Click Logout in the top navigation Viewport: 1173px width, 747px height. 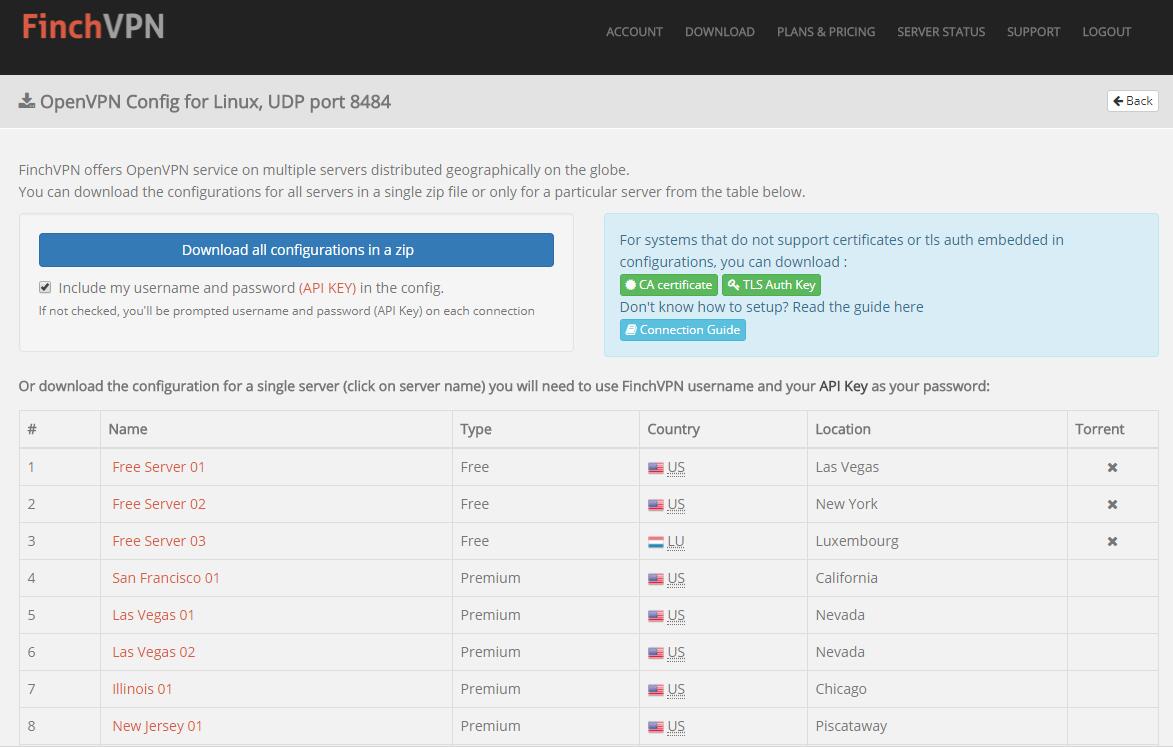click(x=1106, y=32)
